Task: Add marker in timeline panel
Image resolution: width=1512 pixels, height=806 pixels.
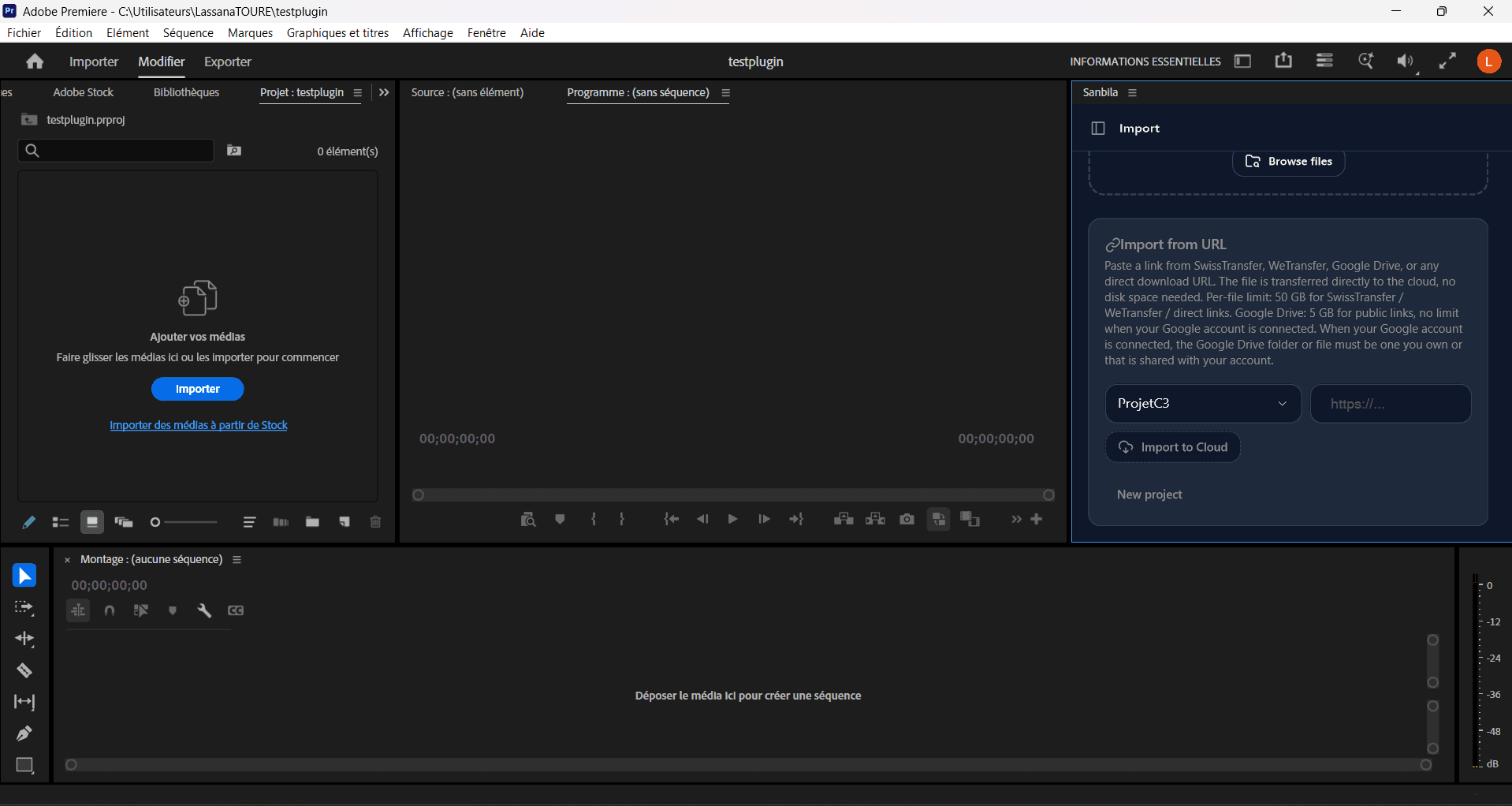Action: [x=173, y=610]
